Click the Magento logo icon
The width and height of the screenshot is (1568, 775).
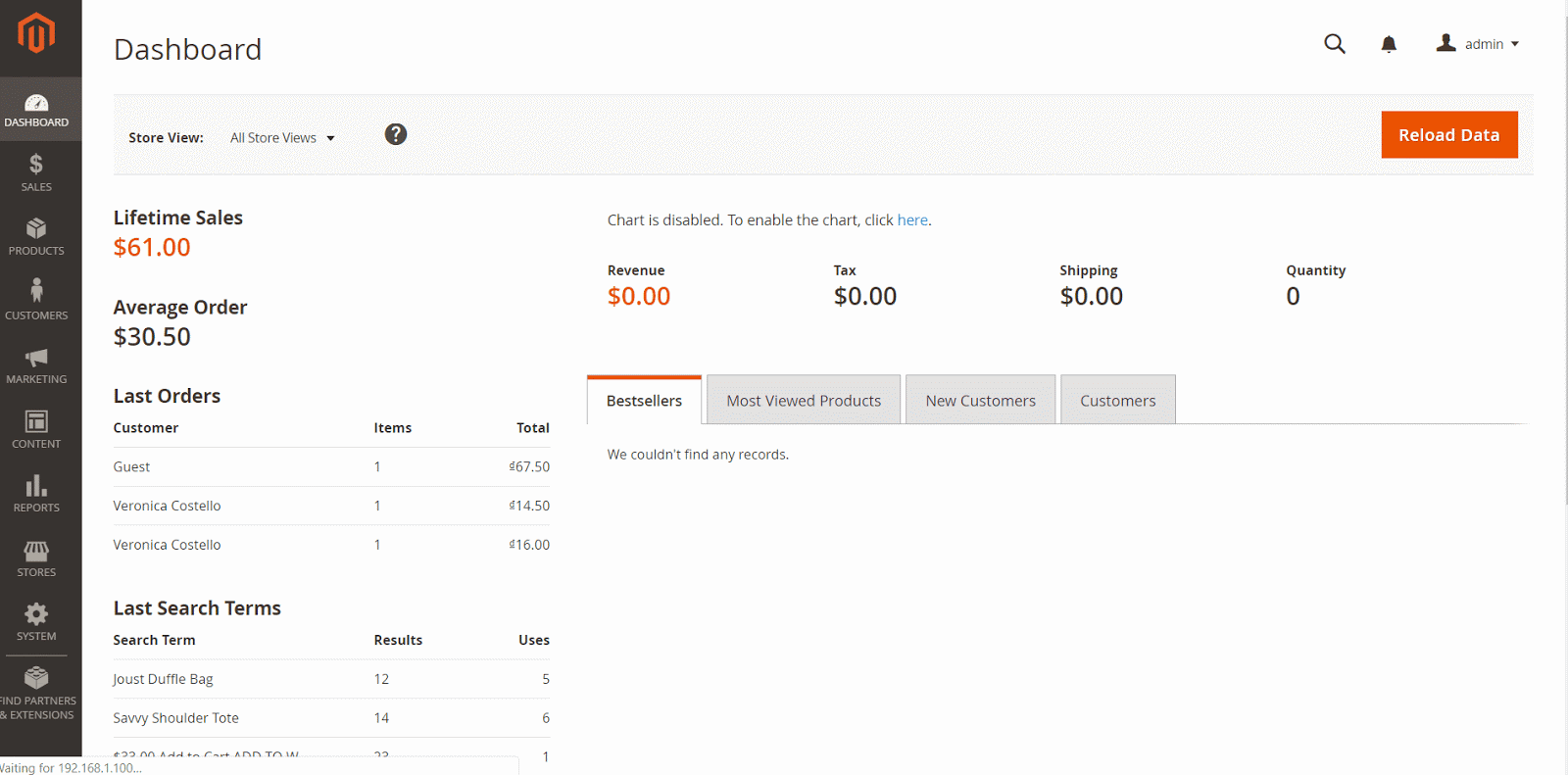[x=36, y=33]
